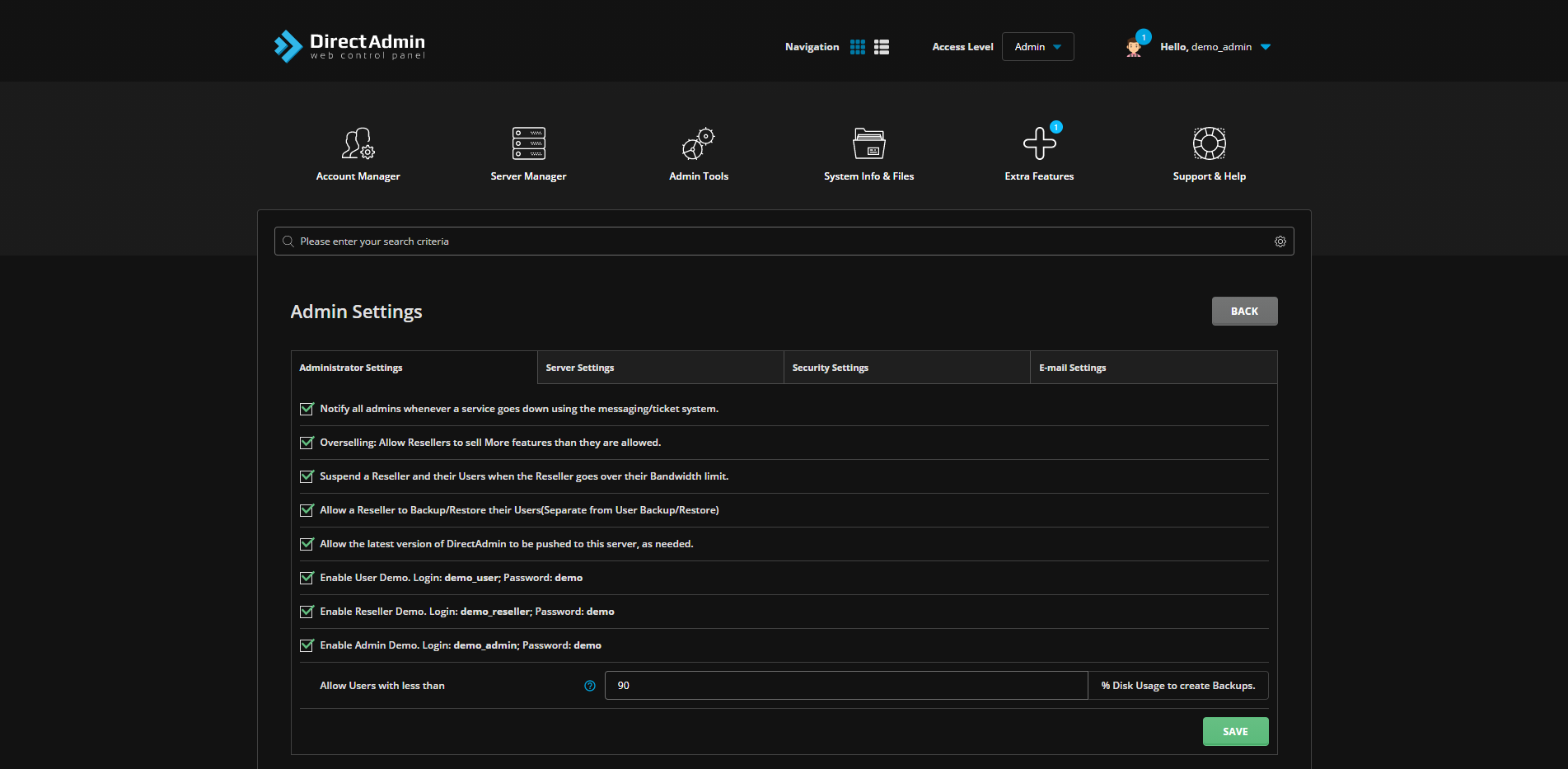Expand the Hello demo_admin user menu
This screenshot has height=769, width=1568.
(x=1215, y=47)
